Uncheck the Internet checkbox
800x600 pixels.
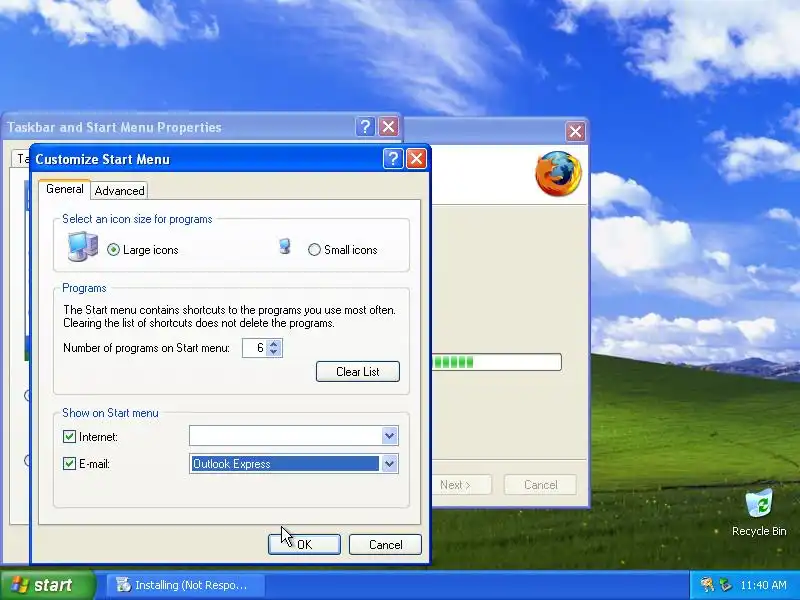[x=69, y=436]
